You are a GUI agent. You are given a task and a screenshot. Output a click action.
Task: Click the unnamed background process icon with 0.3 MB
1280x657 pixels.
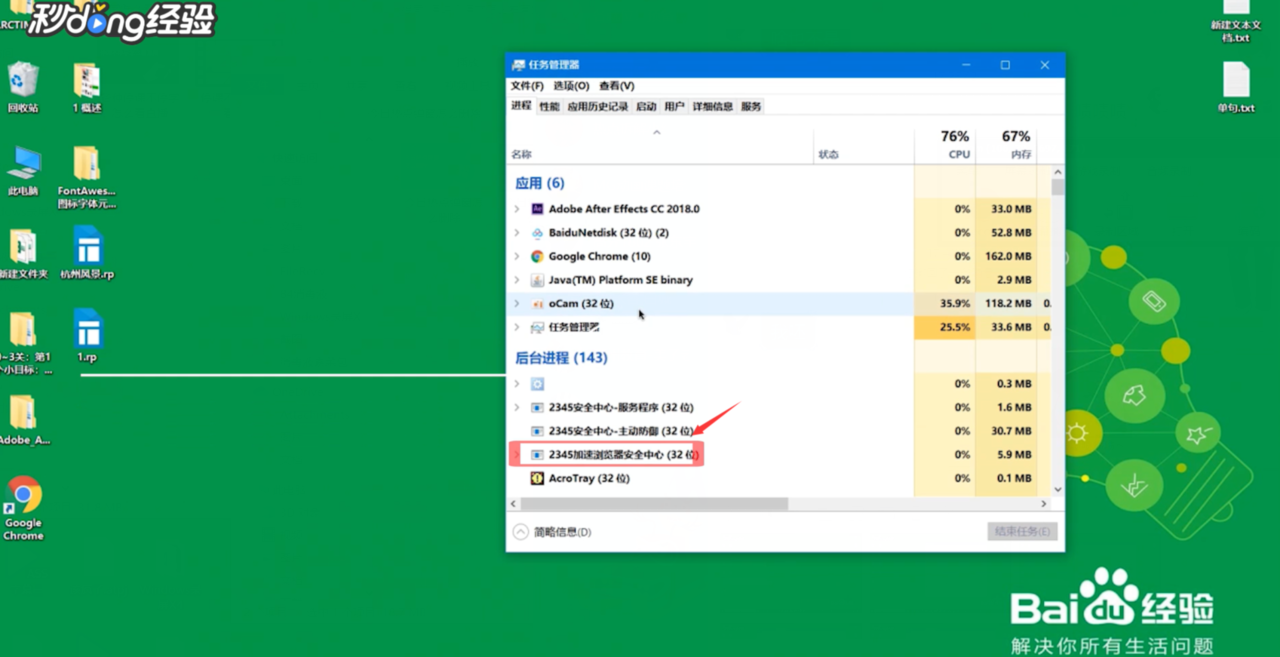click(x=537, y=384)
